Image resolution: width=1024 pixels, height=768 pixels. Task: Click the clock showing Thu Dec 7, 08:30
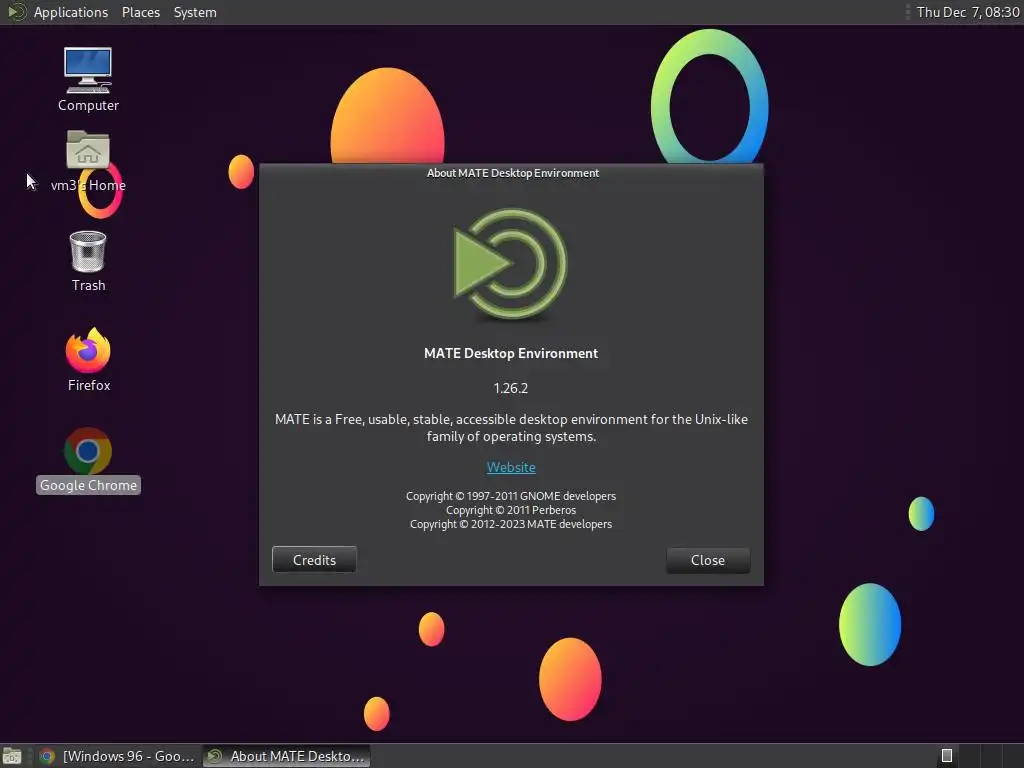(x=968, y=12)
